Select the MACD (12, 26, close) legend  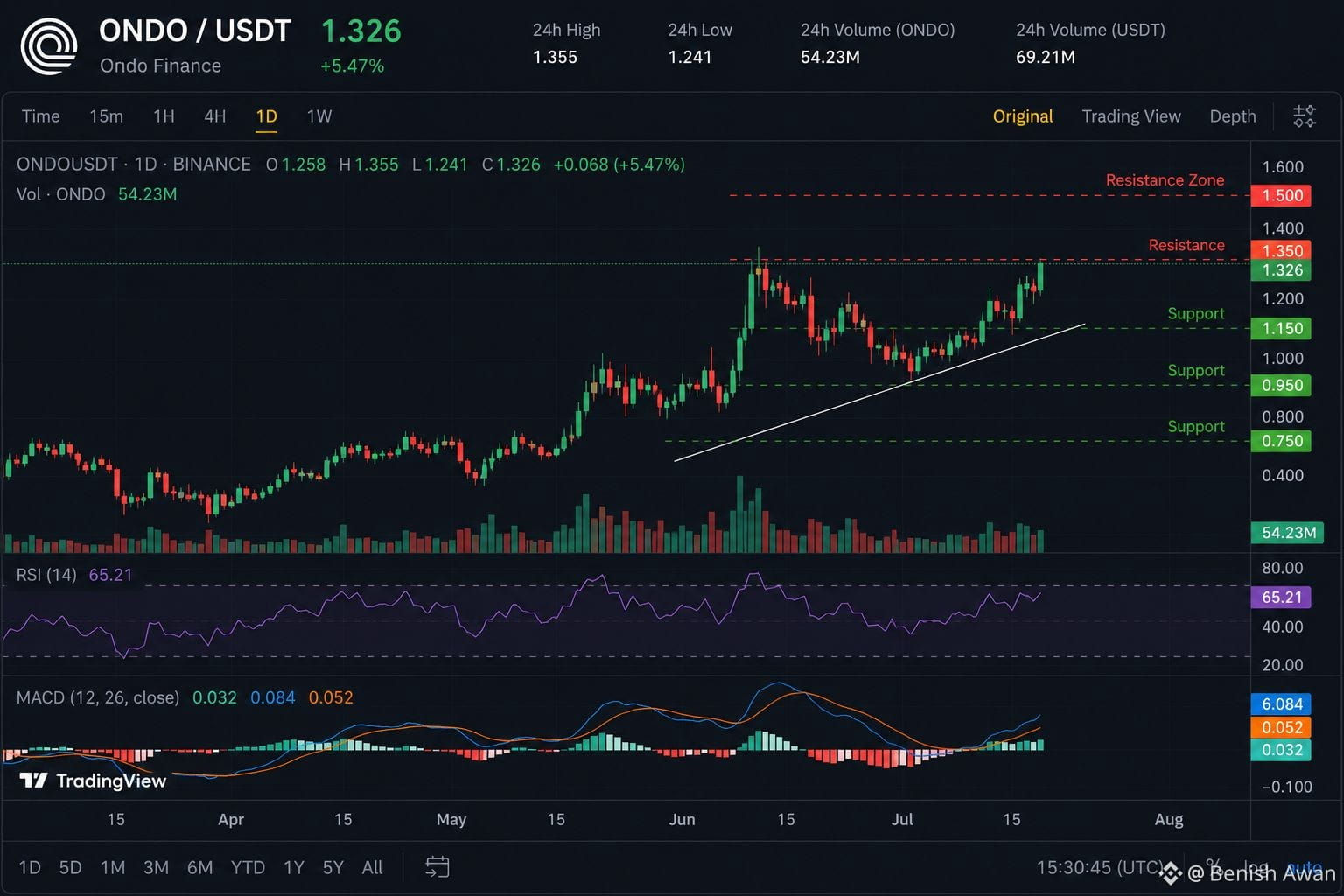click(98, 697)
